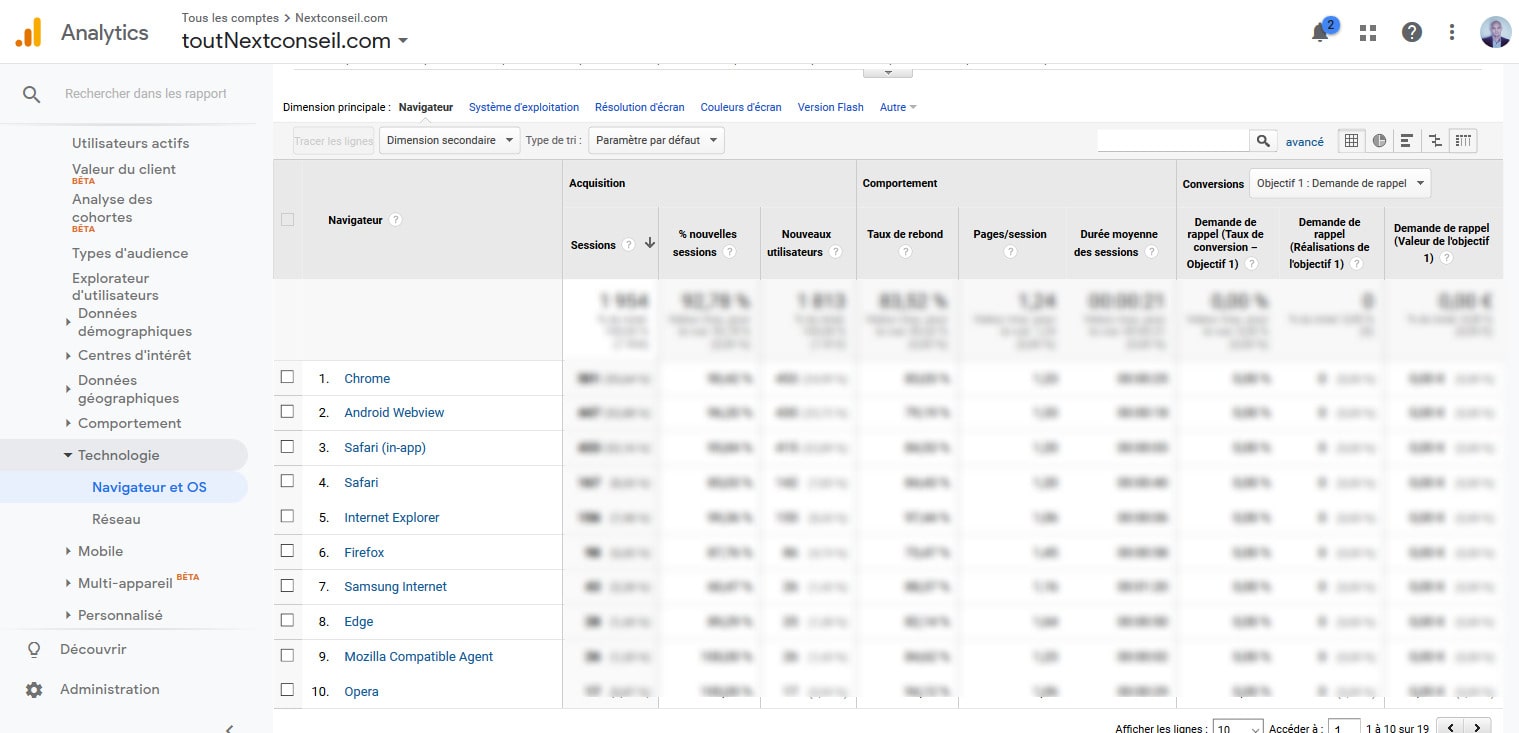
Task: Collapse the left sidebar with chevron
Action: point(229,728)
